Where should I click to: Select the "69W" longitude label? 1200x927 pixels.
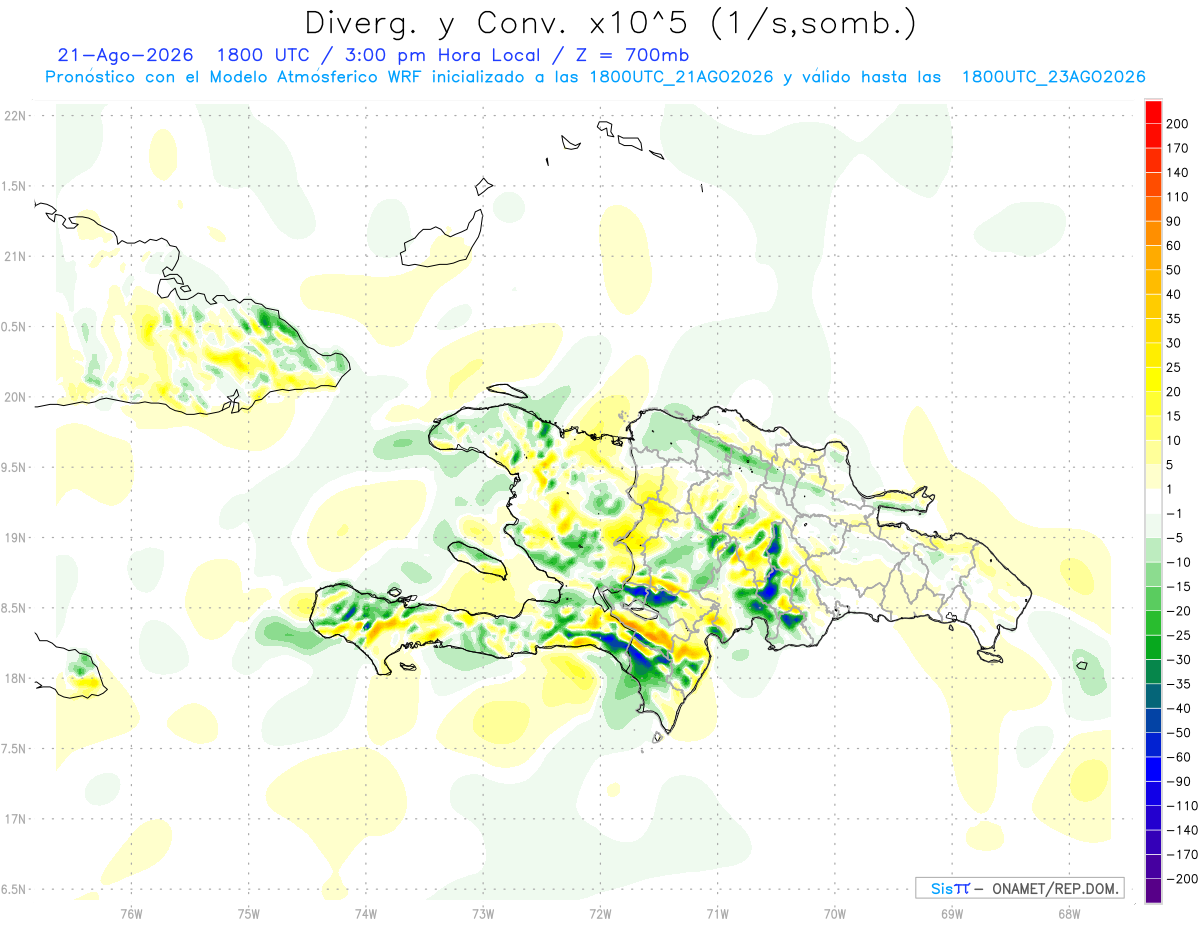point(951,913)
